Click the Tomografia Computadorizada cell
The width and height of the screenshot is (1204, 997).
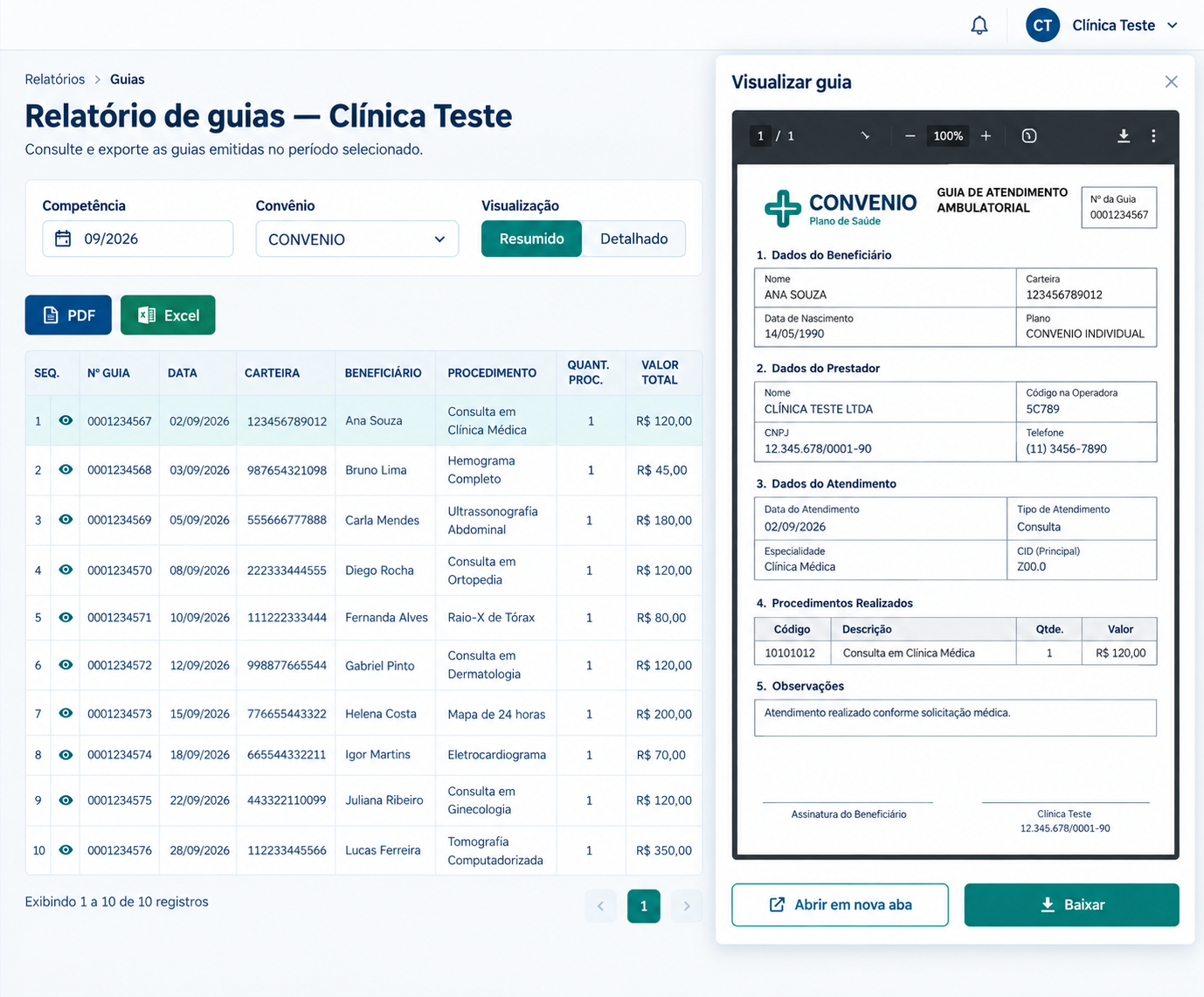[x=495, y=850]
